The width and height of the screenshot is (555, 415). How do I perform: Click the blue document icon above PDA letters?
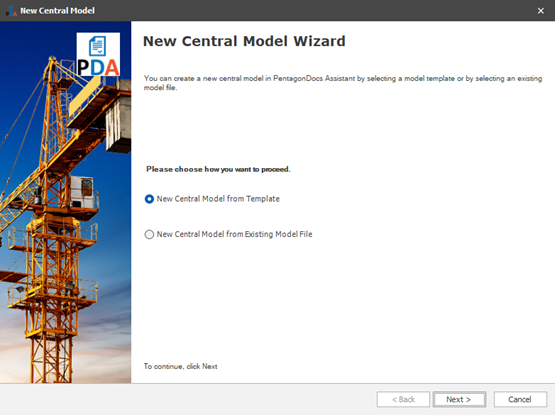[97, 46]
